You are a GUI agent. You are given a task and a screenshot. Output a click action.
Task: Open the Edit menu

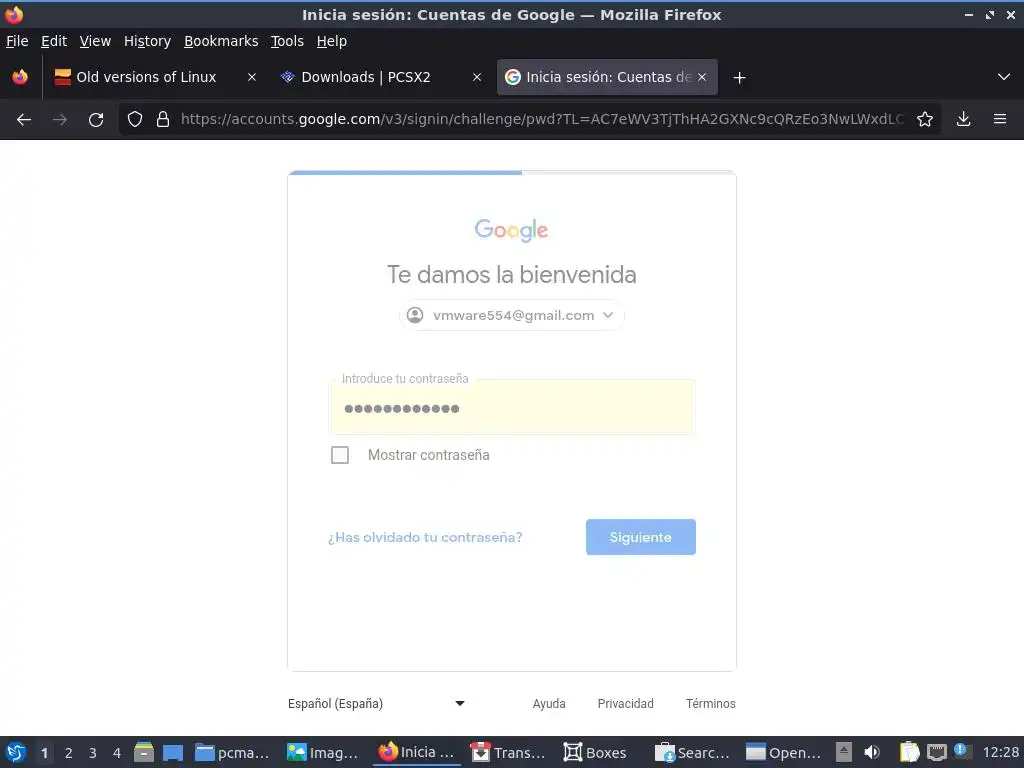pos(54,41)
